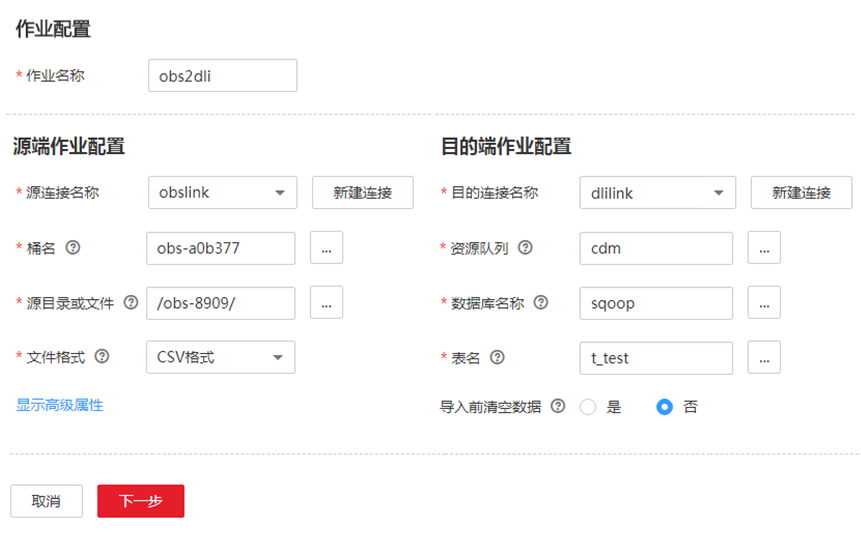Browse databases with 数据库名称 ellipsis button
Viewport: 861px width, 538px height.
[x=764, y=302]
